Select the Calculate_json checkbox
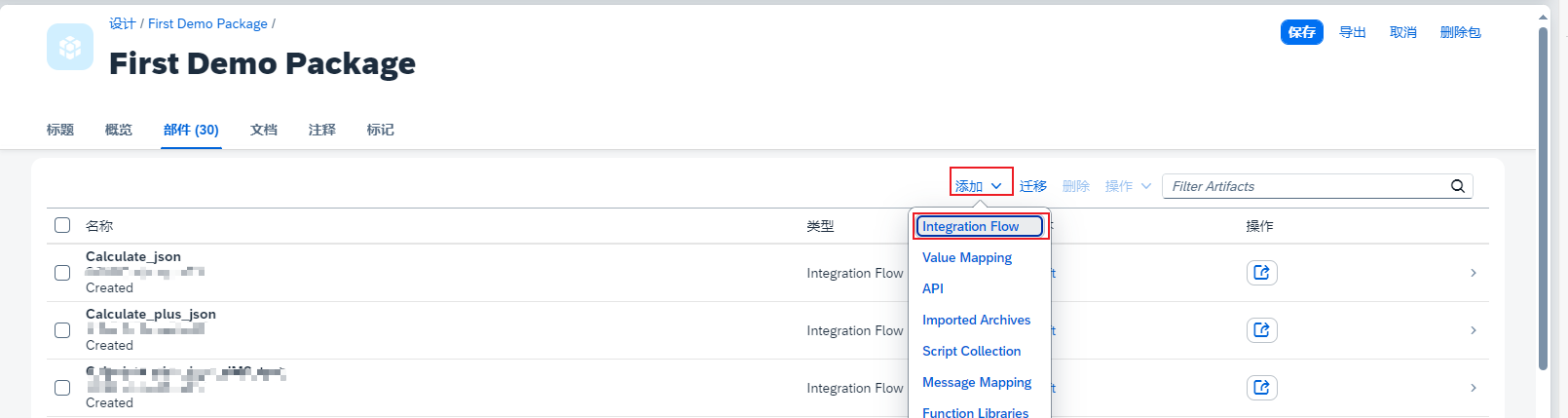 [x=62, y=273]
